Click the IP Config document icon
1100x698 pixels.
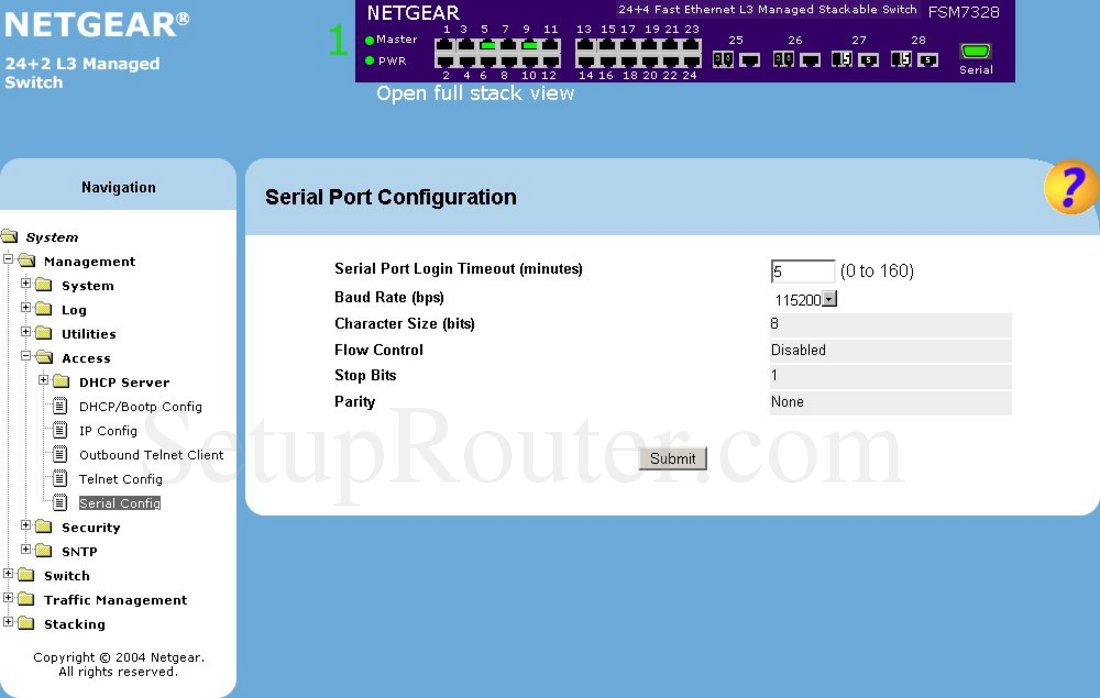(x=60, y=431)
